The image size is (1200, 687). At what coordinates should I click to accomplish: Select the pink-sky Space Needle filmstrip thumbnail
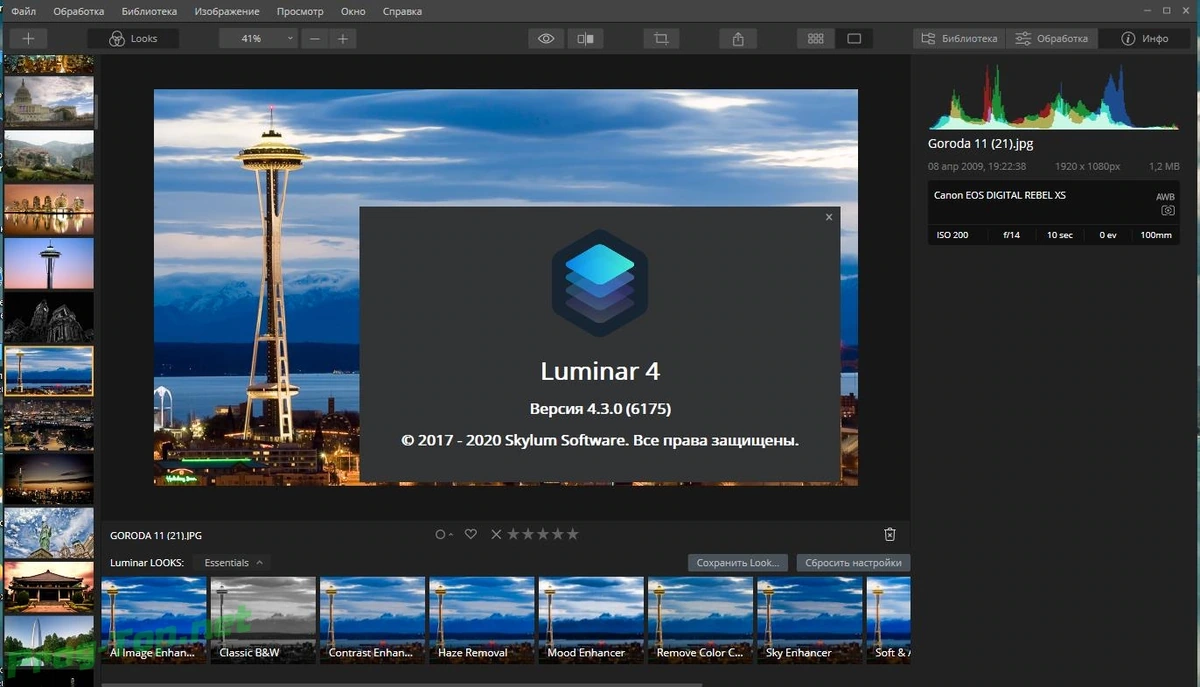tap(49, 263)
